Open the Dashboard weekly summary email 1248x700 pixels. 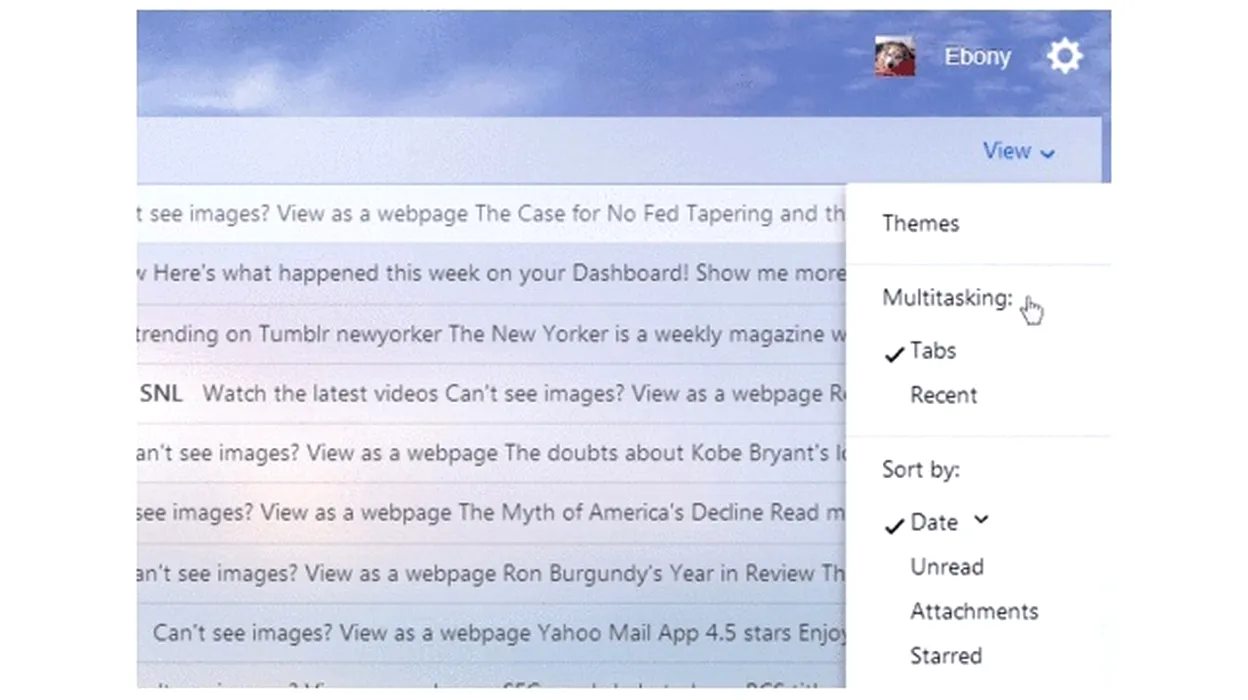pos(491,273)
